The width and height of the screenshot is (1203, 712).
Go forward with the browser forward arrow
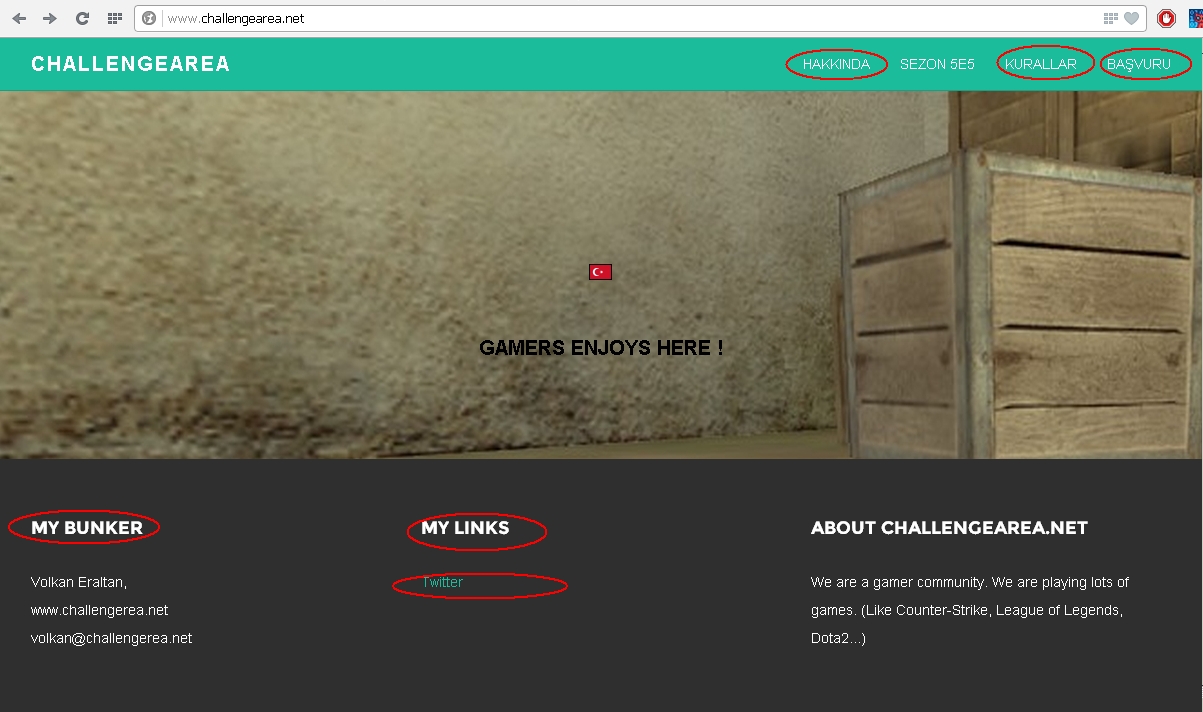[x=50, y=18]
